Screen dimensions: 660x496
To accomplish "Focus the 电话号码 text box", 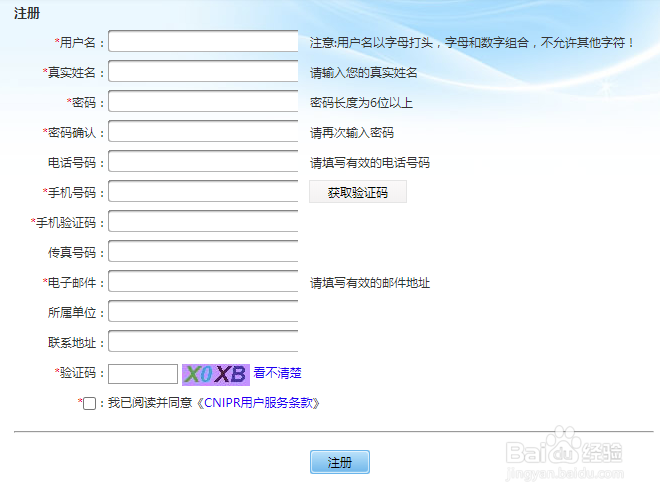I will point(203,161).
